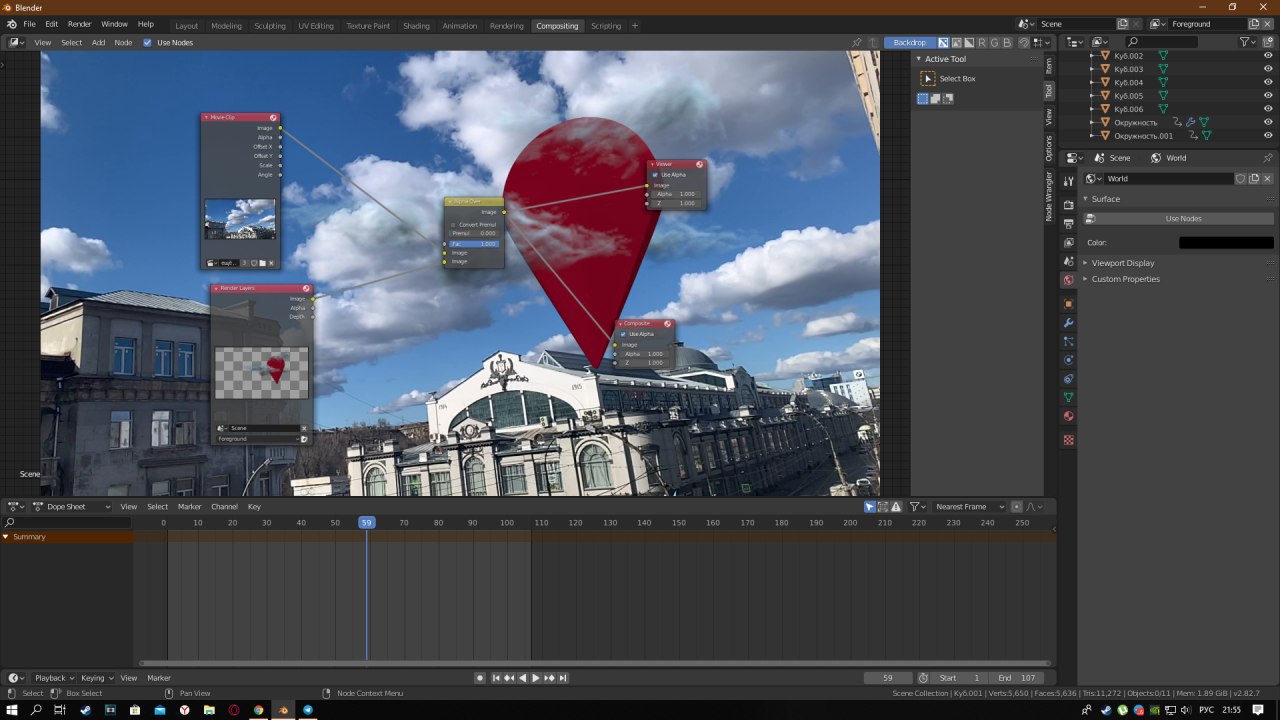Unlink the World datablock
Image resolution: width=1280 pixels, height=720 pixels.
pyautogui.click(x=1267, y=178)
